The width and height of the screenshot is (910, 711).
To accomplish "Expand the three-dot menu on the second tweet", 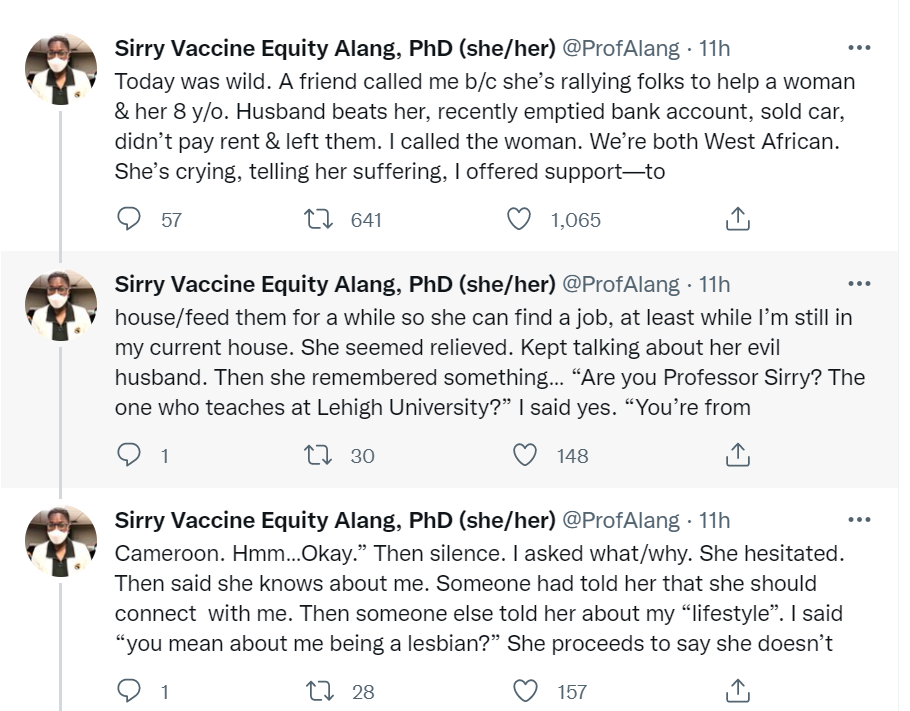I will click(858, 281).
